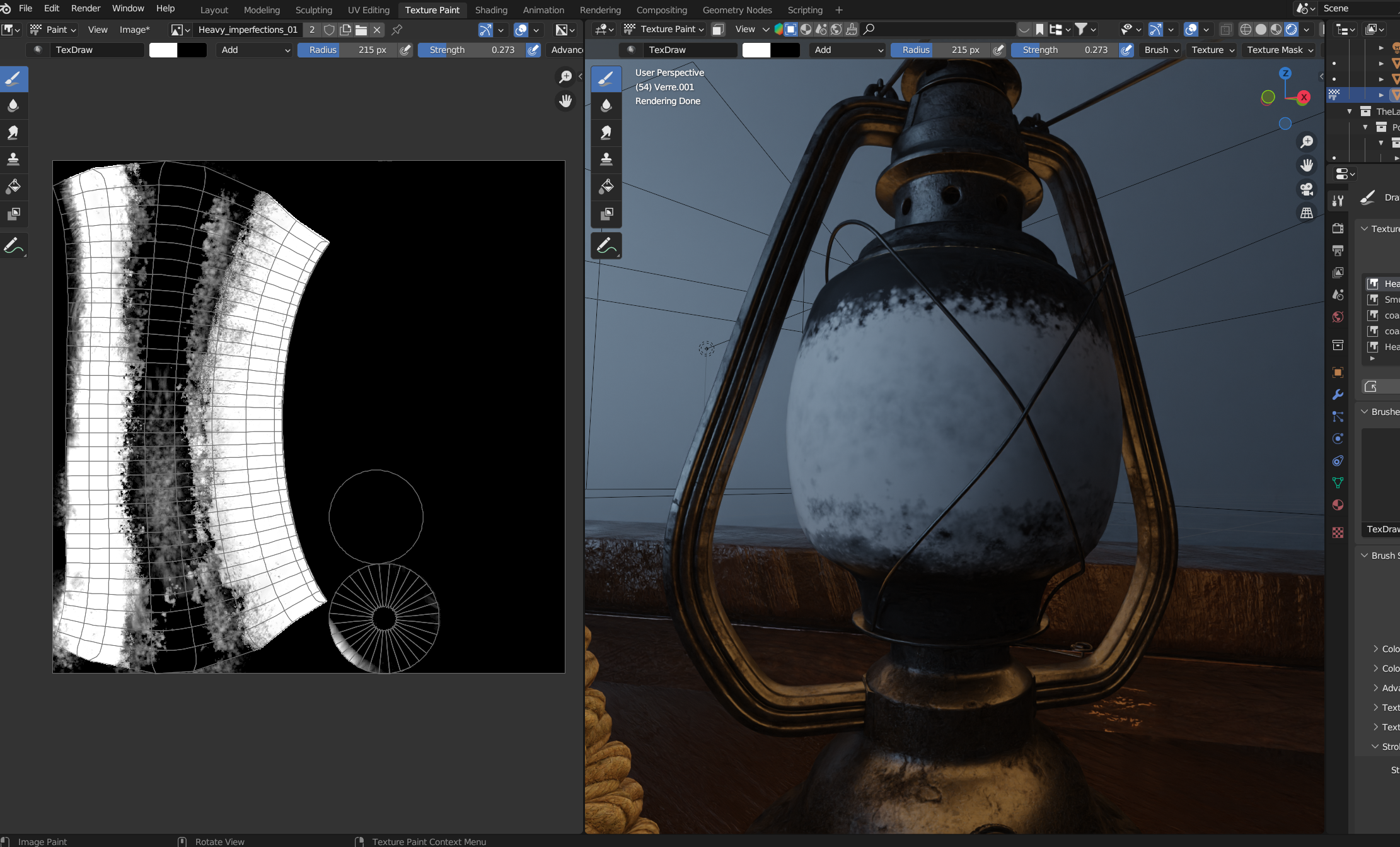Toggle radius pressure sensitivity in image editor

tap(406, 50)
